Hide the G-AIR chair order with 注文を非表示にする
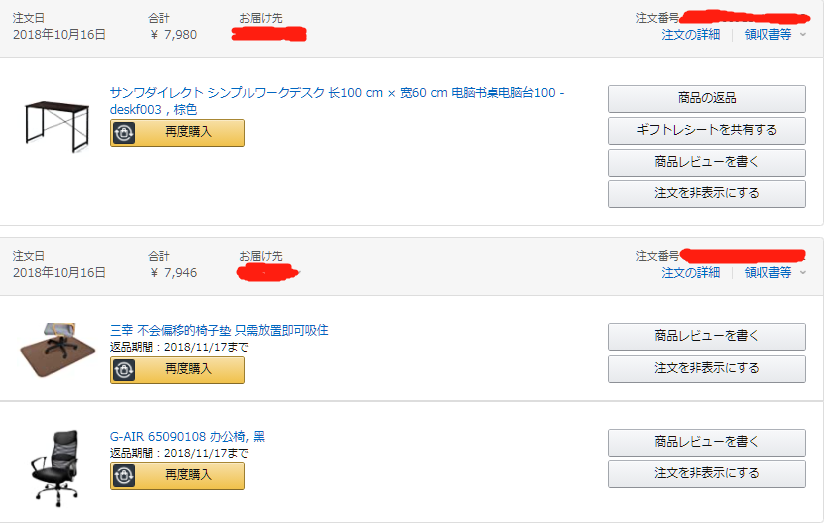The height and width of the screenshot is (524, 825). (707, 473)
